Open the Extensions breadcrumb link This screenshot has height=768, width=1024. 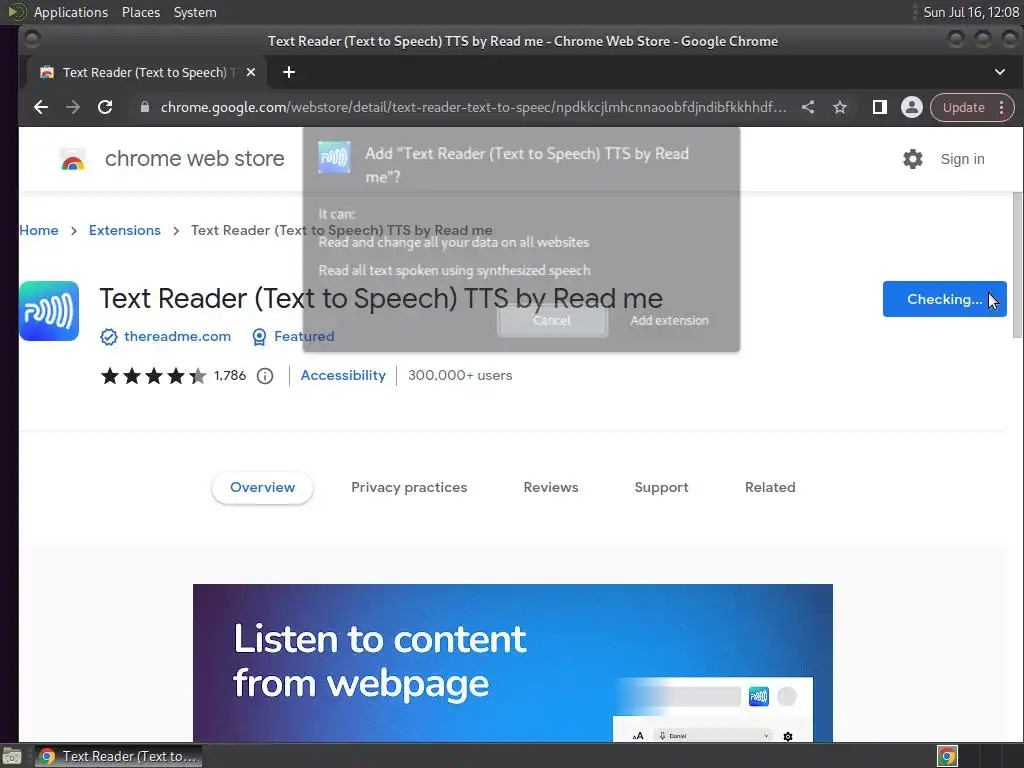[125, 230]
